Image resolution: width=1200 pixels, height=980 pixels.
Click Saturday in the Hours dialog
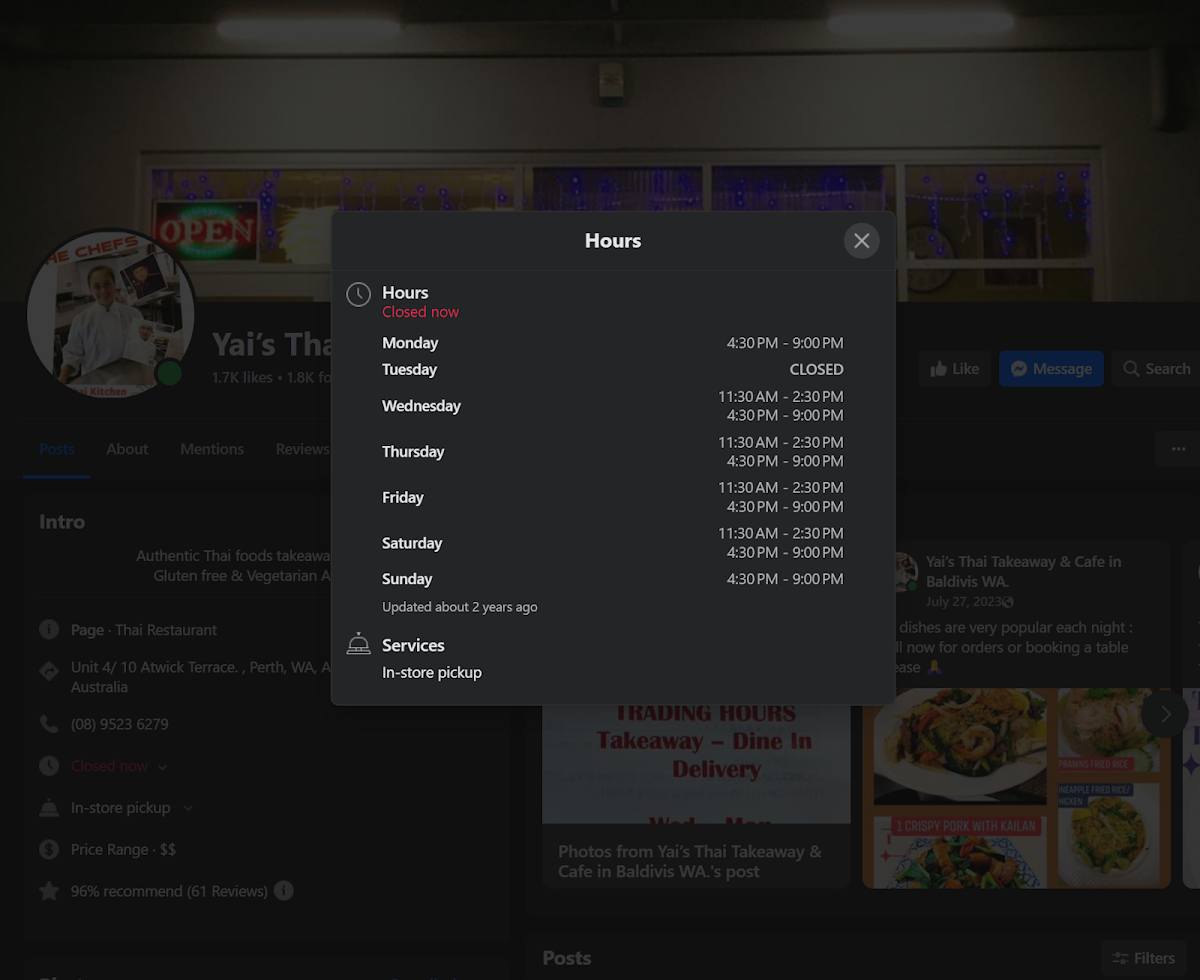[412, 543]
